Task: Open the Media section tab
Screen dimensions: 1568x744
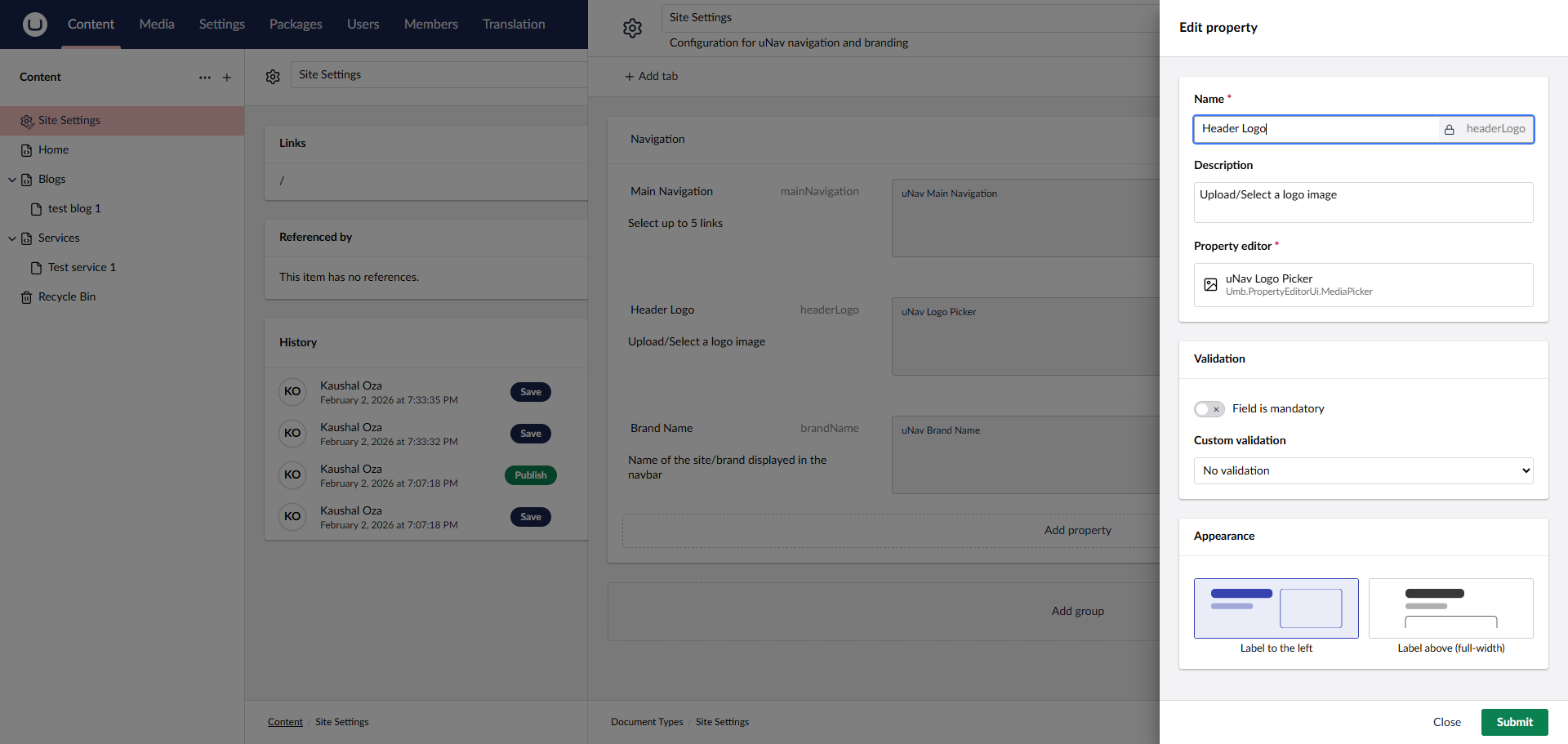Action: point(157,25)
